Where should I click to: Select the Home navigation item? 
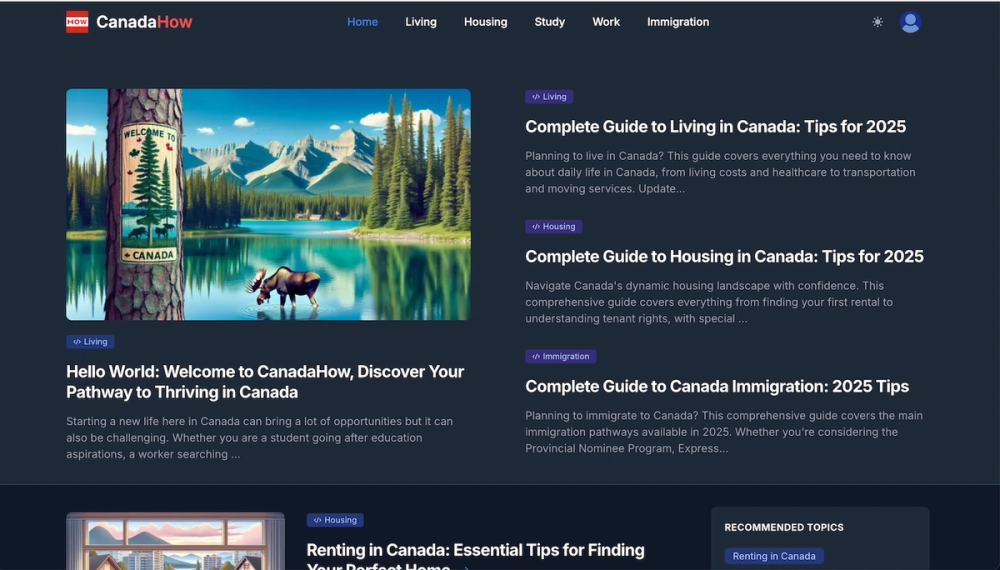(x=362, y=22)
